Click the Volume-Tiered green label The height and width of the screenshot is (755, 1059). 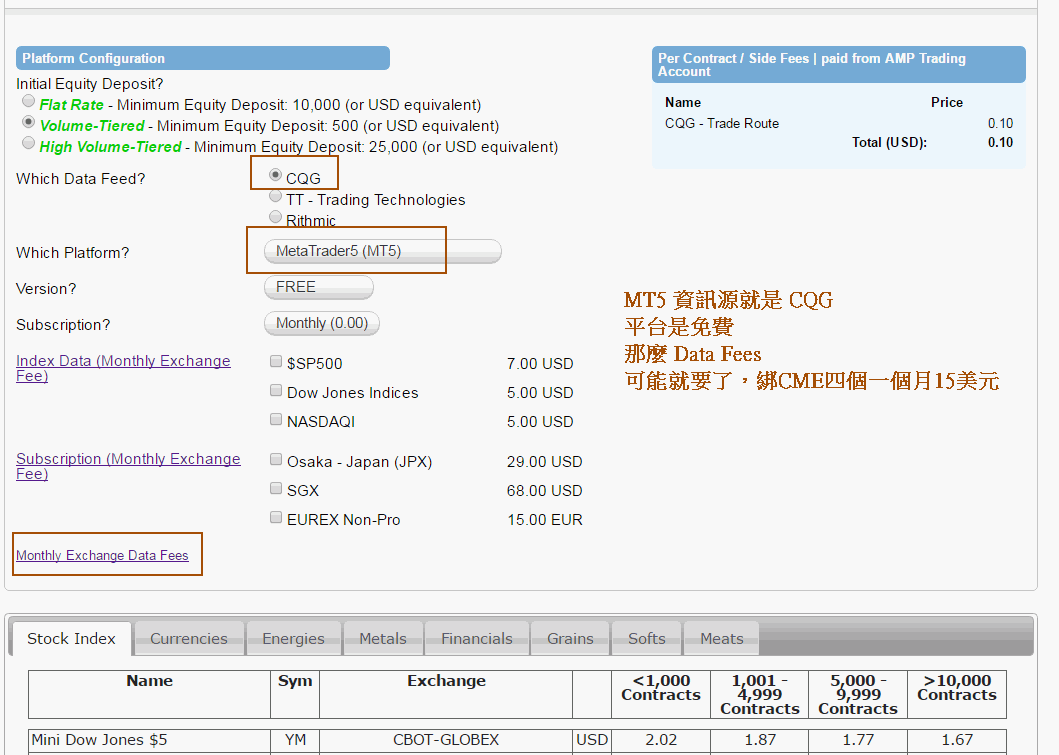tap(92, 126)
